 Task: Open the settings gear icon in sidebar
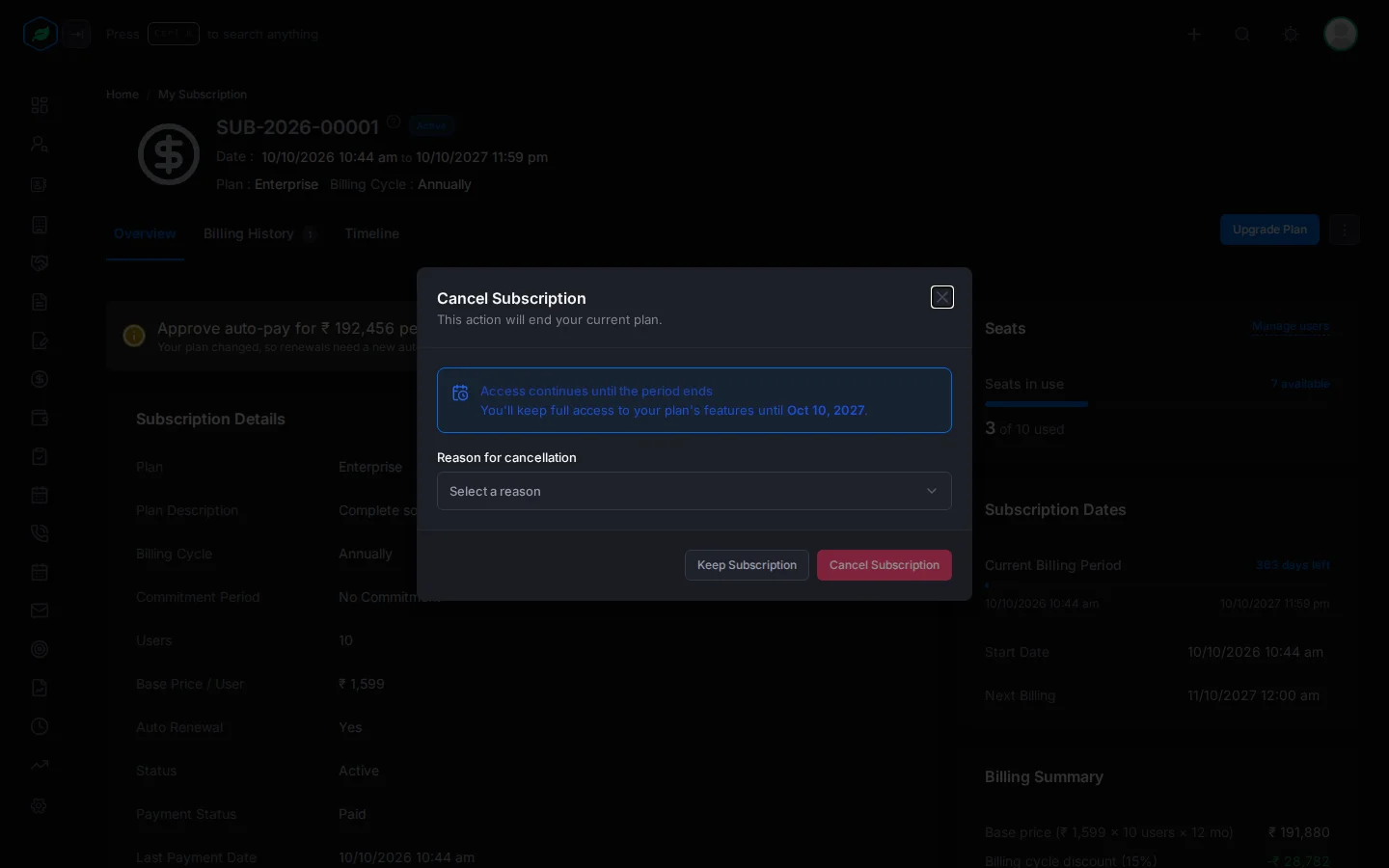pyautogui.click(x=40, y=806)
